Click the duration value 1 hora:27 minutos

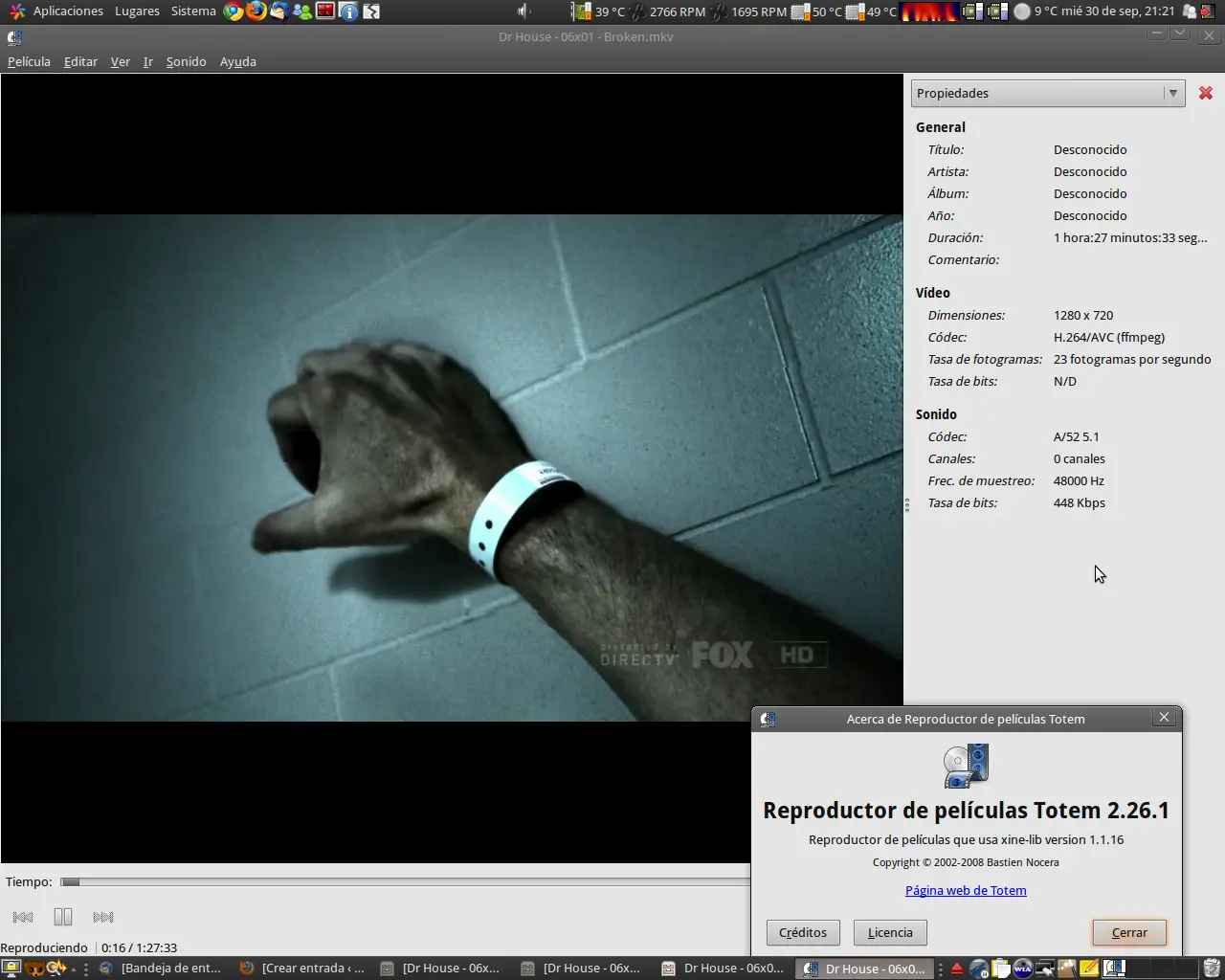pyautogui.click(x=1130, y=237)
